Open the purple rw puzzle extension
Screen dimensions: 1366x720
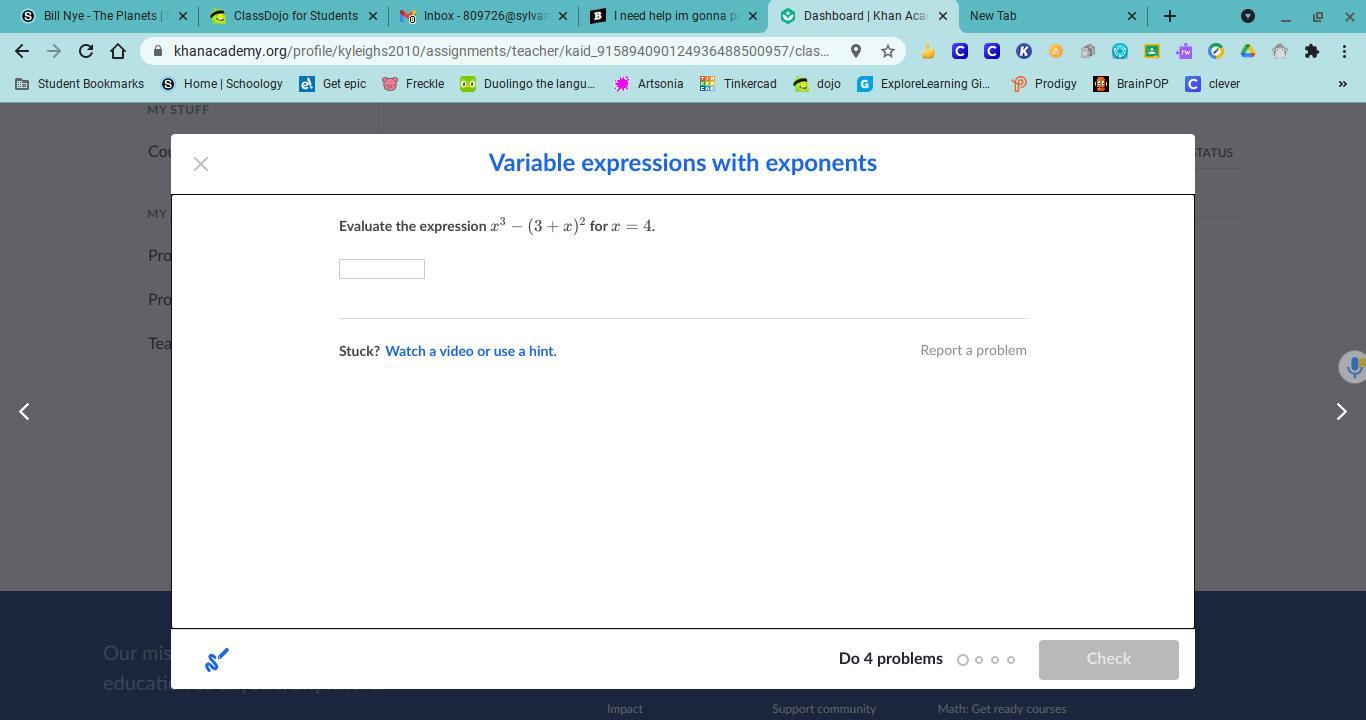[x=1184, y=51]
